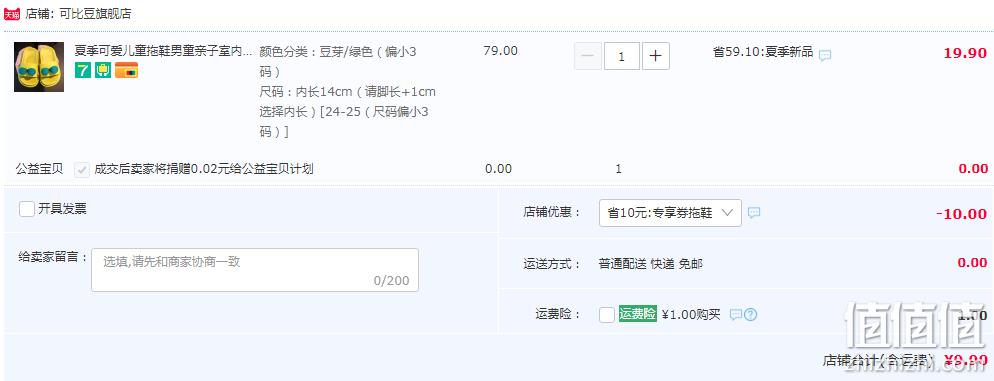
Task: Click the quantity input field showing 1
Action: (621, 56)
